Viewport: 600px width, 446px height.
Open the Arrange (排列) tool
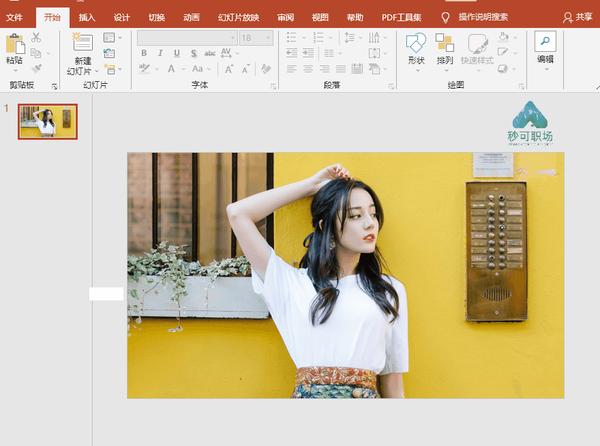pos(445,45)
